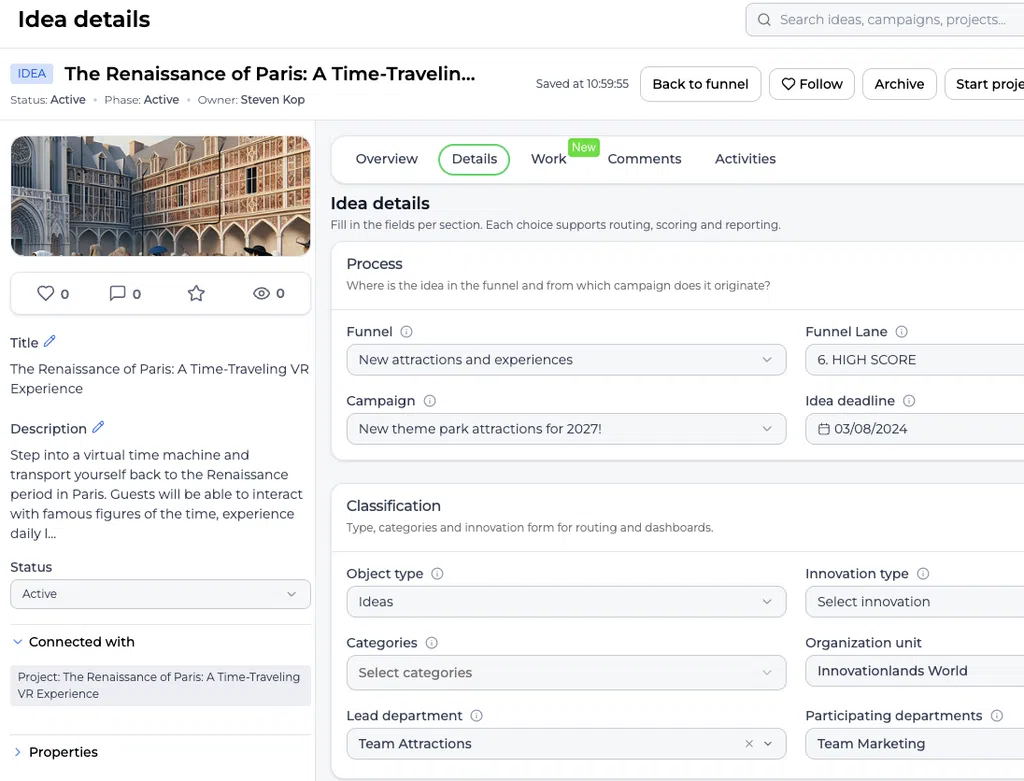1024x781 pixels.
Task: Show info for the Funnel Lane field
Action: pos(901,332)
